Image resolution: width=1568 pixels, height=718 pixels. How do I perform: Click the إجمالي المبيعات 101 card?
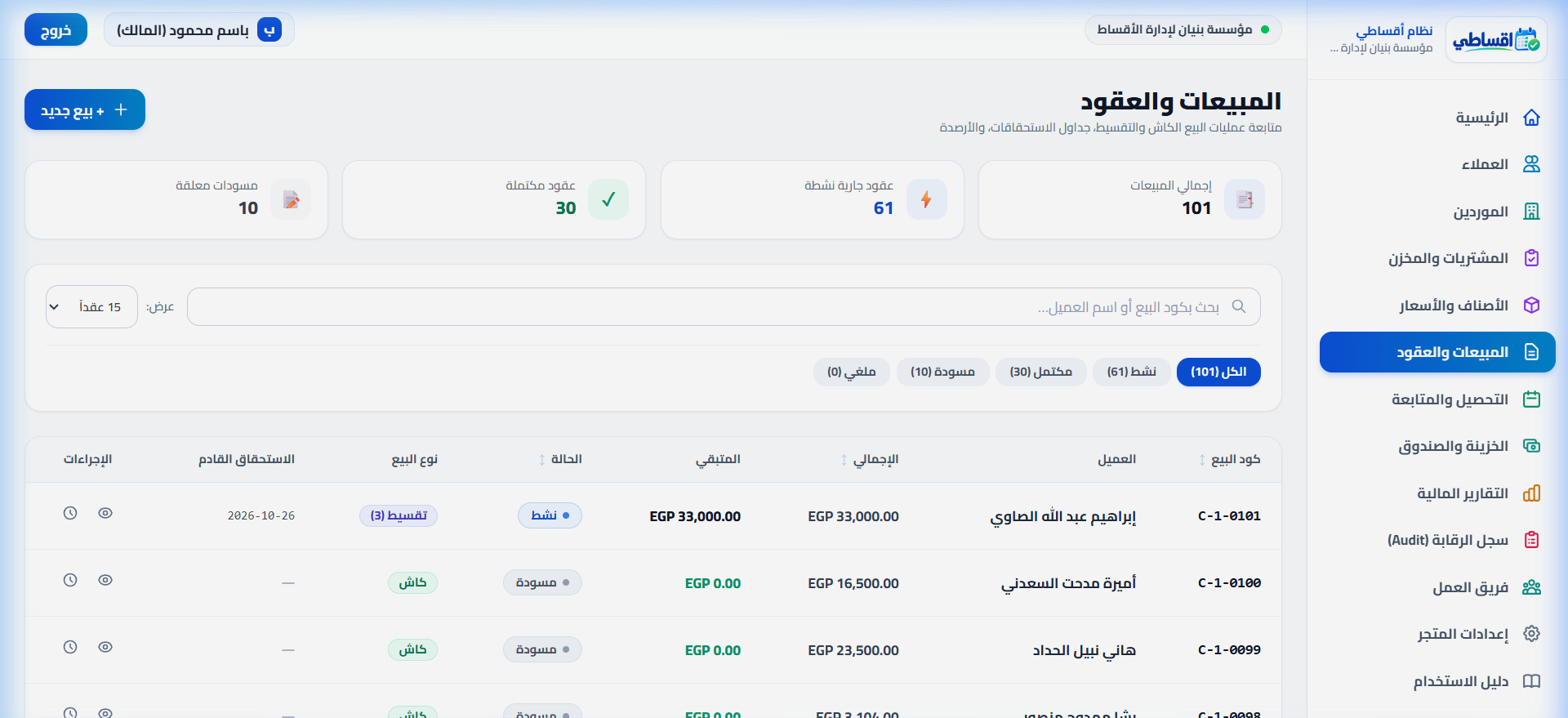coord(1130,199)
